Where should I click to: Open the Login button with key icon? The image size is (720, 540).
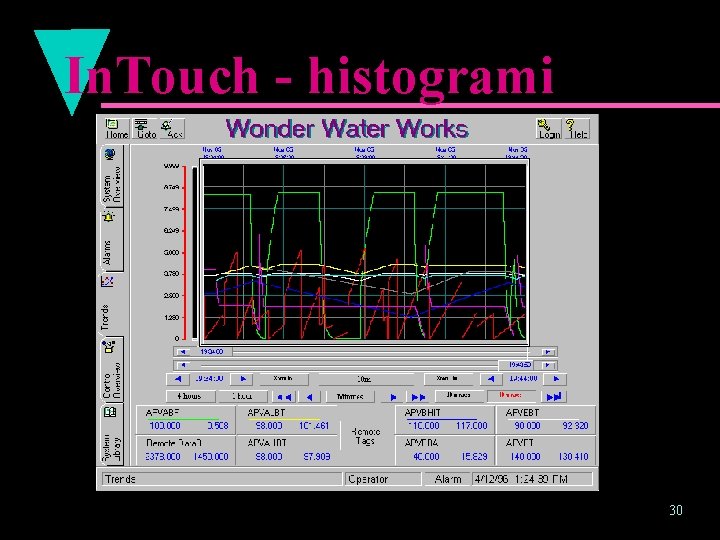(x=549, y=129)
